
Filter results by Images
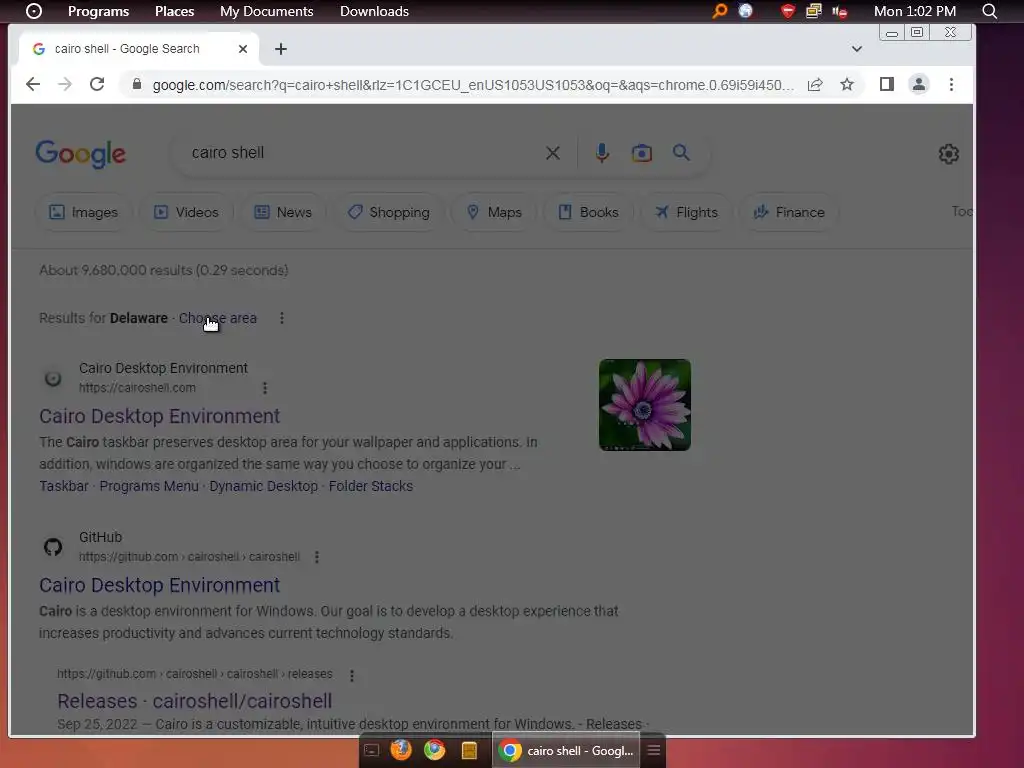pos(84,212)
